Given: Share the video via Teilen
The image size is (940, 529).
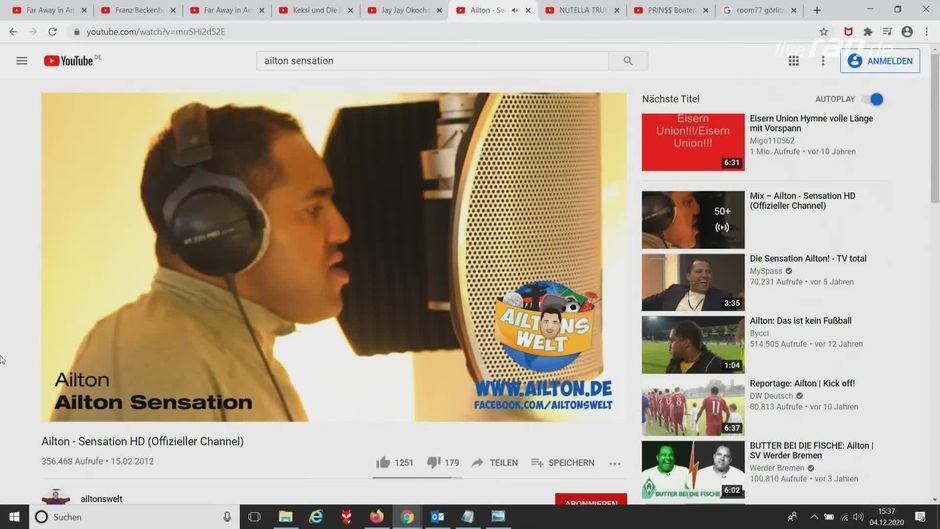Looking at the screenshot, I should click(x=494, y=463).
